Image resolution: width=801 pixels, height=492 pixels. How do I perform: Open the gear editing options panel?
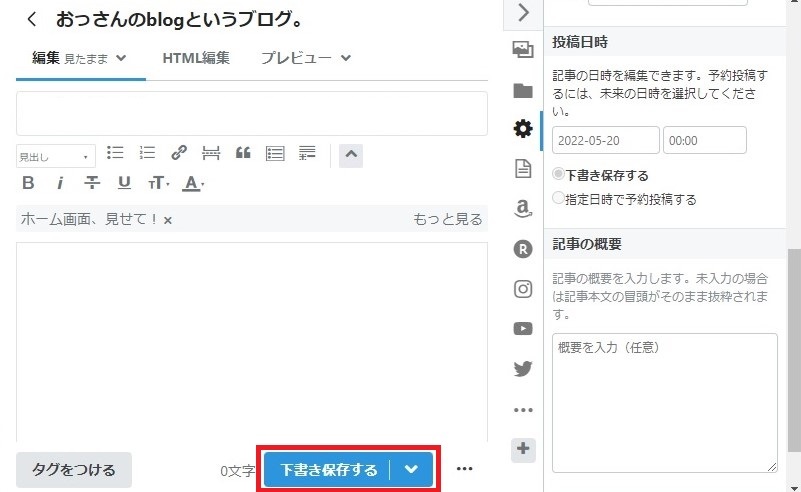tap(523, 129)
